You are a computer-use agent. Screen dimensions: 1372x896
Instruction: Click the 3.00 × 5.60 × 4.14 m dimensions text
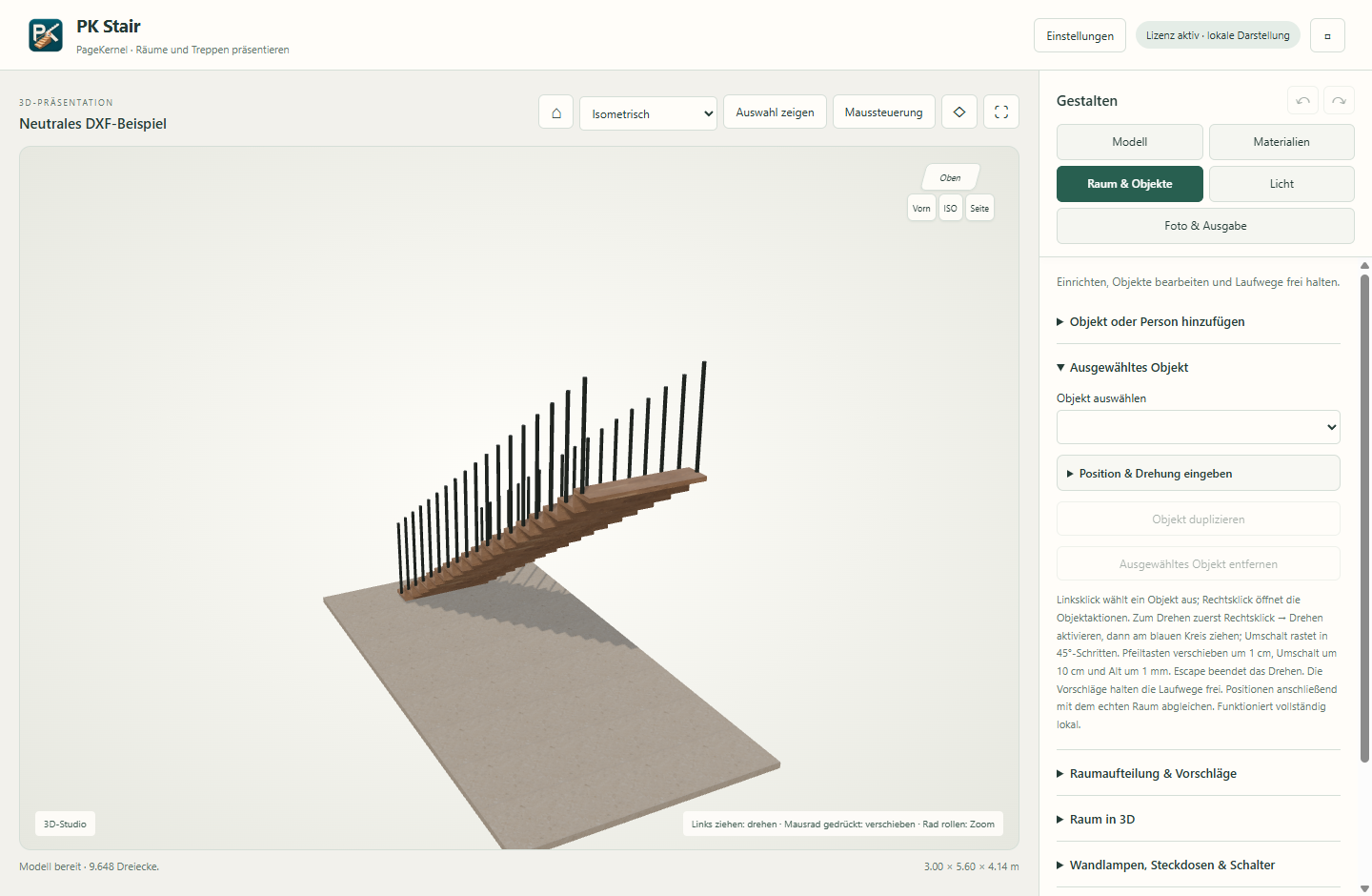tap(971, 866)
